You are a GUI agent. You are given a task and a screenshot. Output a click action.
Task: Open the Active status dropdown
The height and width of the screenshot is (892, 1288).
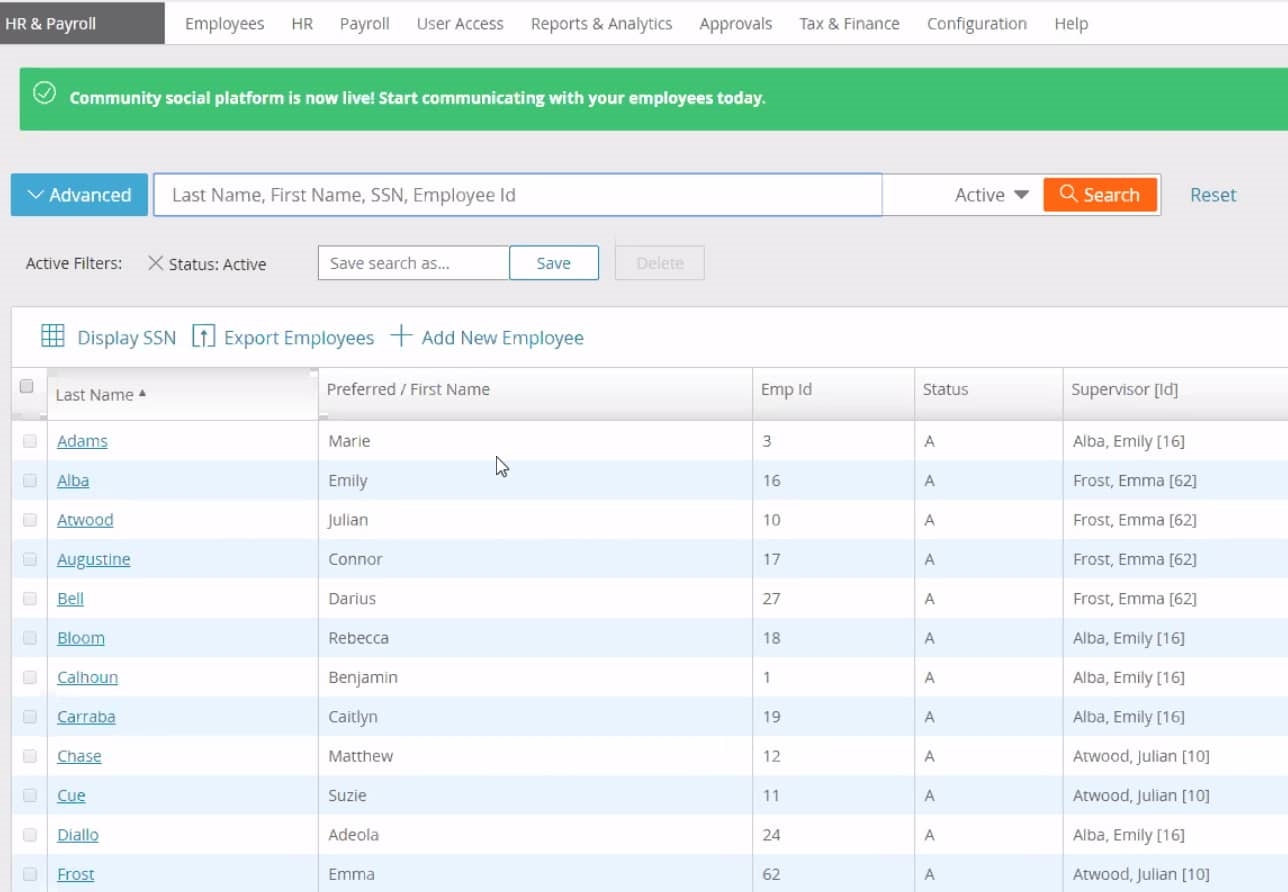click(x=991, y=195)
